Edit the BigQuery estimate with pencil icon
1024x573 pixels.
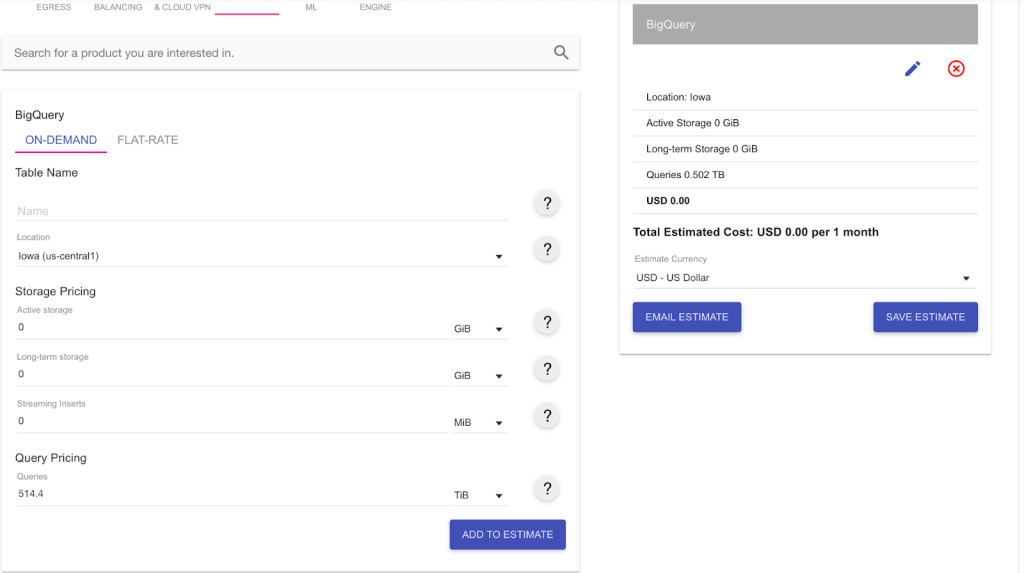[912, 69]
